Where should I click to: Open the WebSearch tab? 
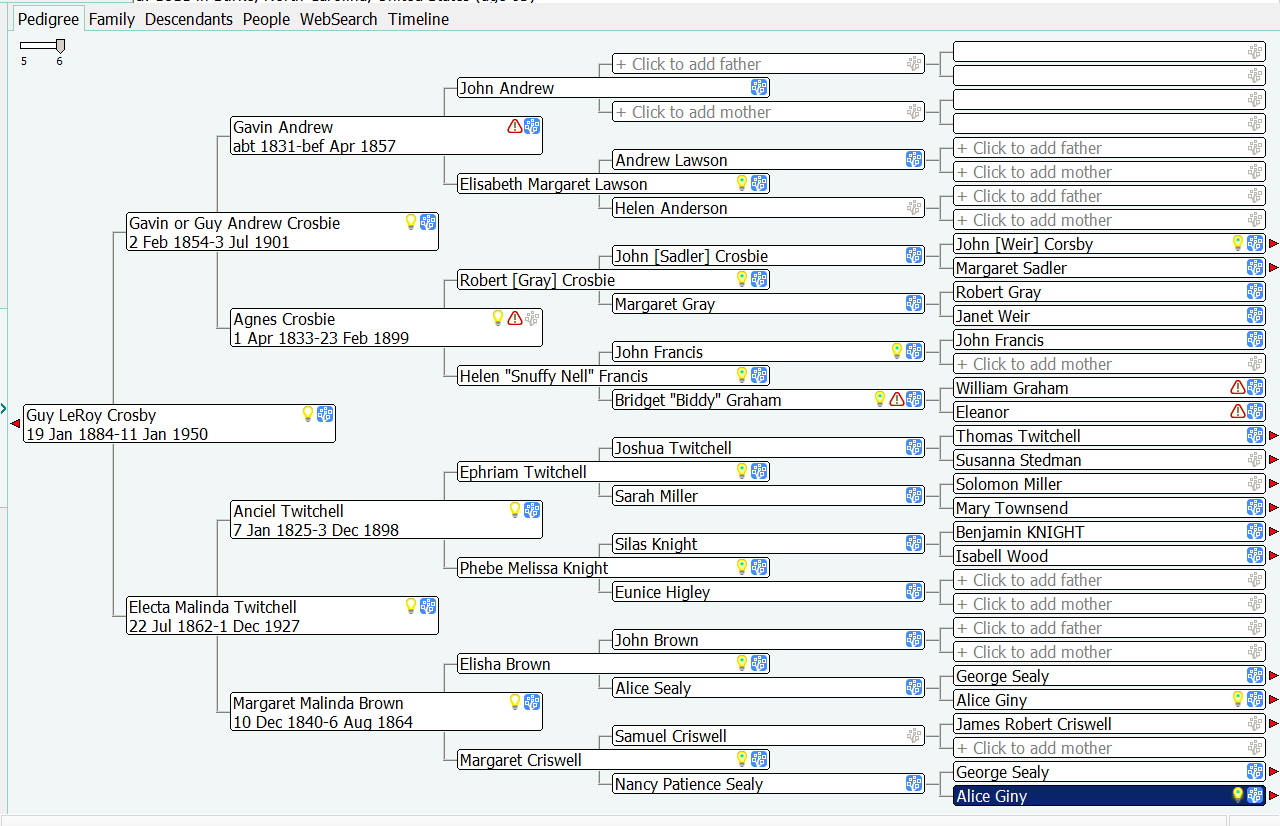[x=339, y=19]
